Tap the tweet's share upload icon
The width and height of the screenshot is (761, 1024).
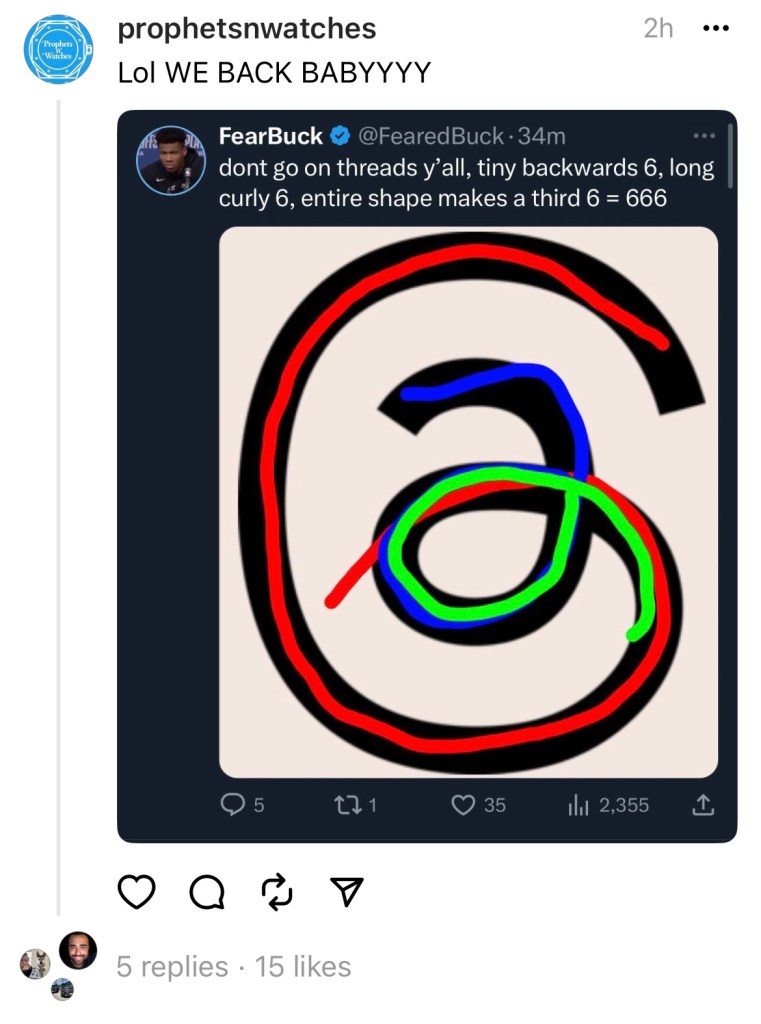coord(703,805)
